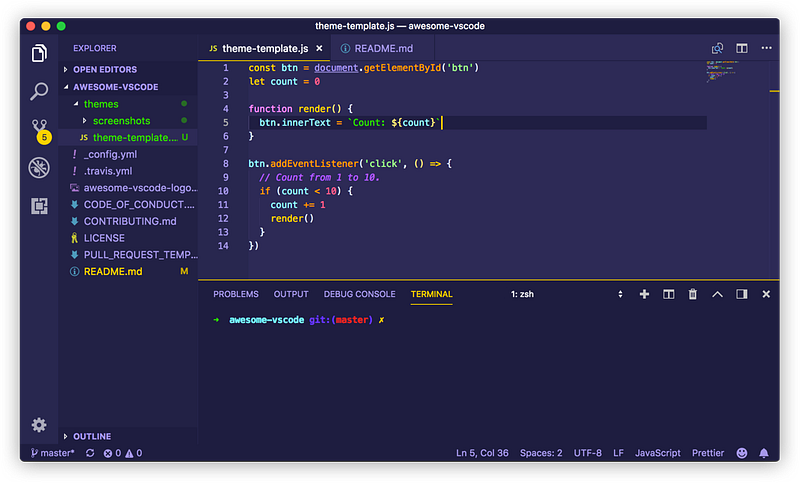The width and height of the screenshot is (800, 483).
Task: Open notifications bell in status bar
Action: click(x=765, y=453)
